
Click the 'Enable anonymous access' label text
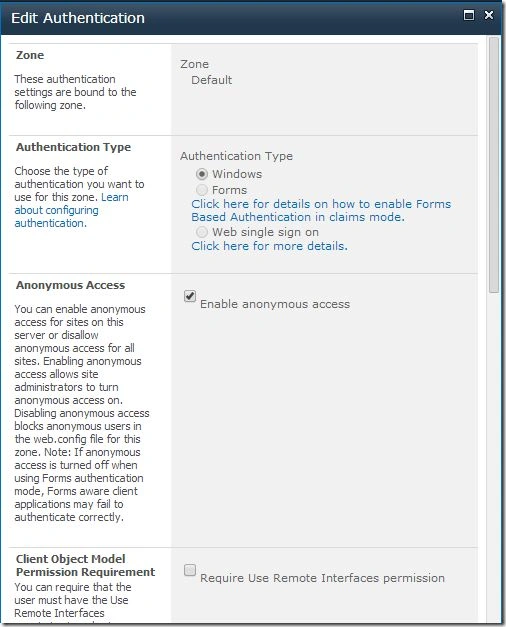point(275,304)
